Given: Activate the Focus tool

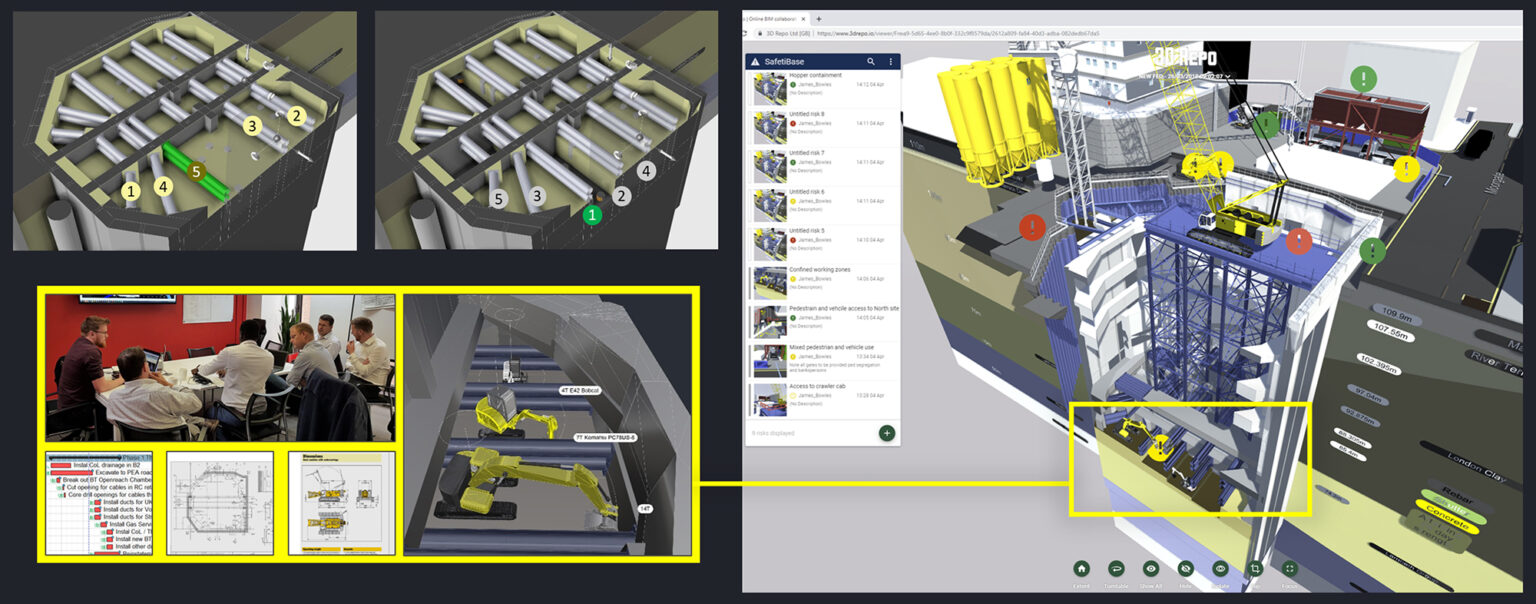Looking at the screenshot, I should 1290,568.
